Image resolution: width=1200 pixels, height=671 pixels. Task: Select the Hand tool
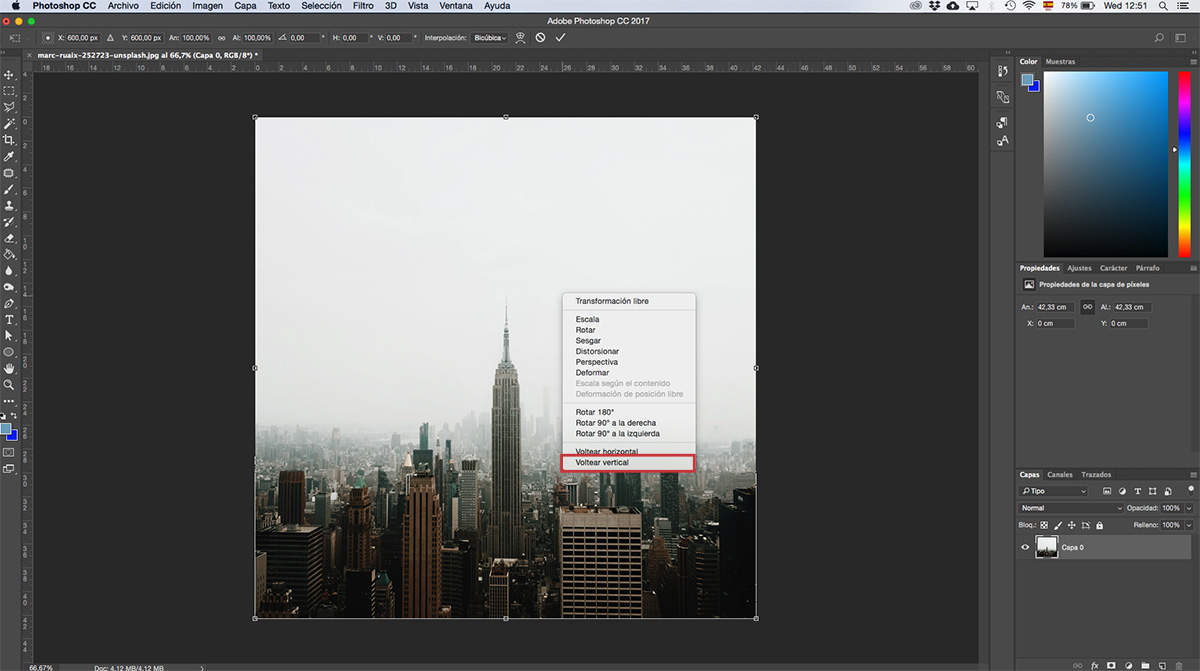[x=9, y=368]
